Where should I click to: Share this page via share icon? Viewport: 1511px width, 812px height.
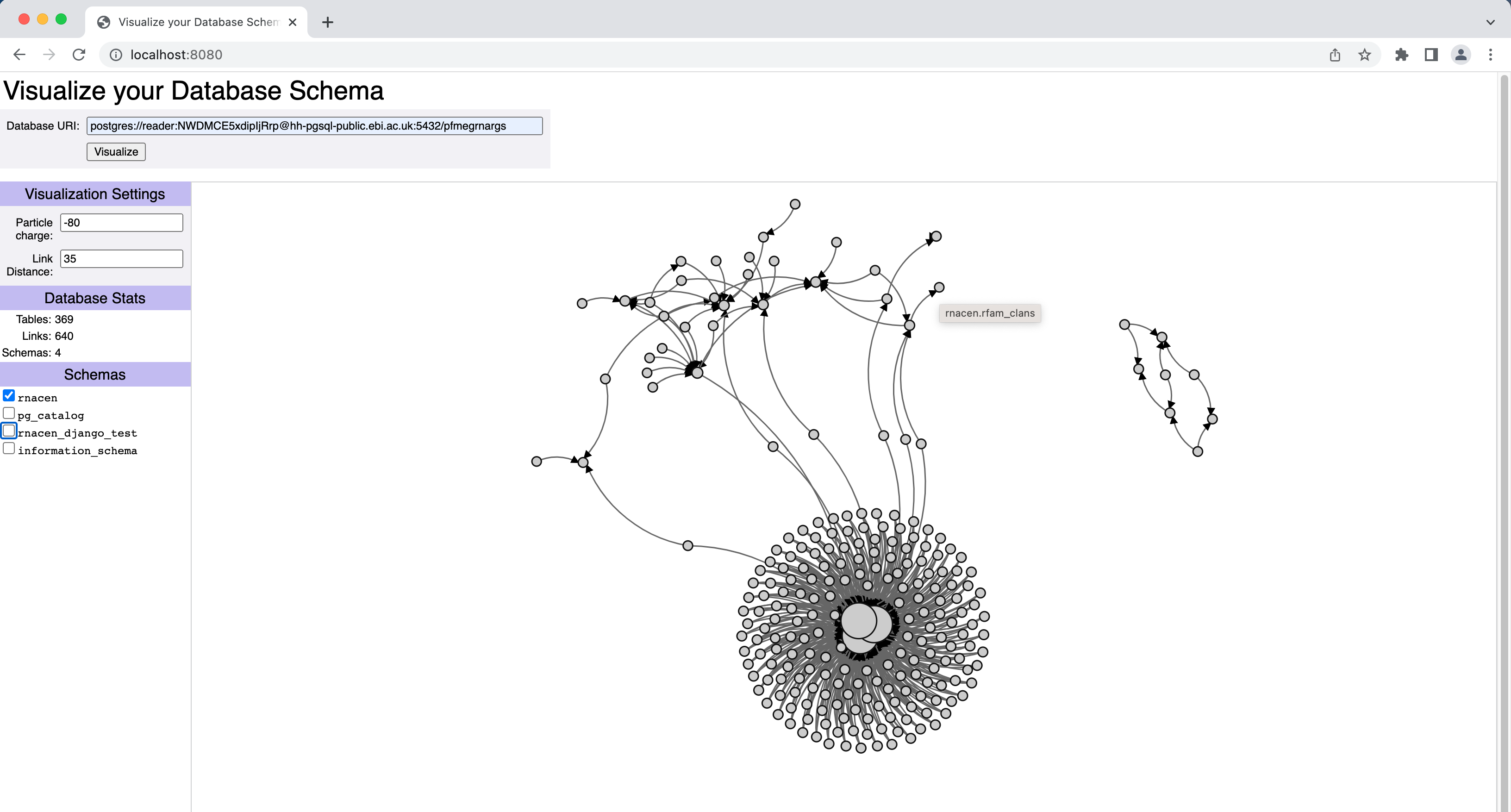point(1335,55)
